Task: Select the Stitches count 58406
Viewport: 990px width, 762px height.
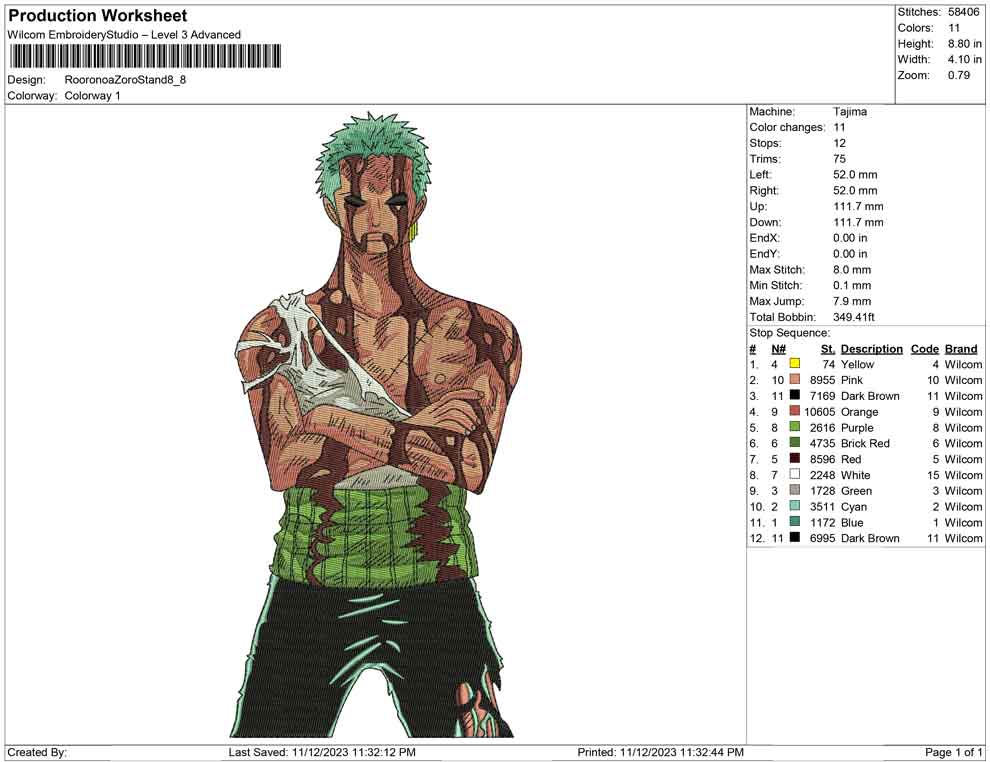Action: tap(963, 11)
